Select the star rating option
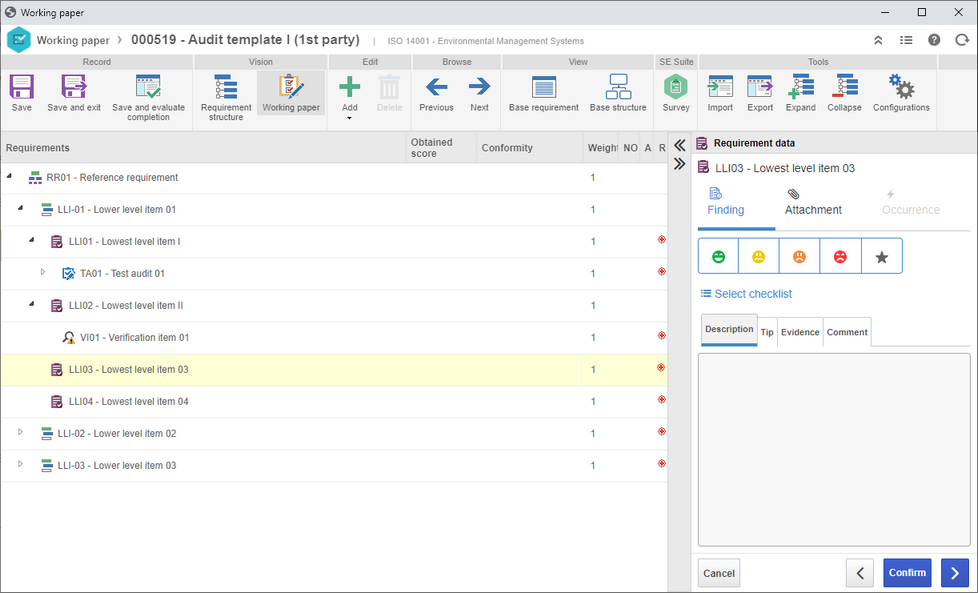 881,256
